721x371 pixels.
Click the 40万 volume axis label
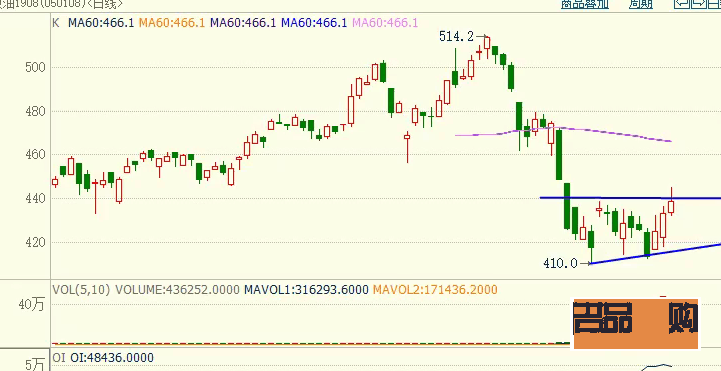point(32,304)
